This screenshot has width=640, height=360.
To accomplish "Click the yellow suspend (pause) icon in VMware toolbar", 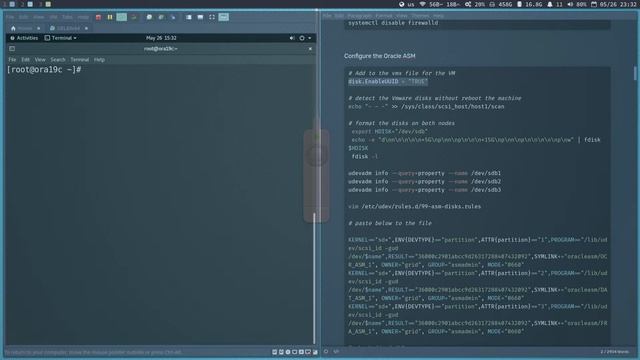I will pyautogui.click(x=110, y=17).
